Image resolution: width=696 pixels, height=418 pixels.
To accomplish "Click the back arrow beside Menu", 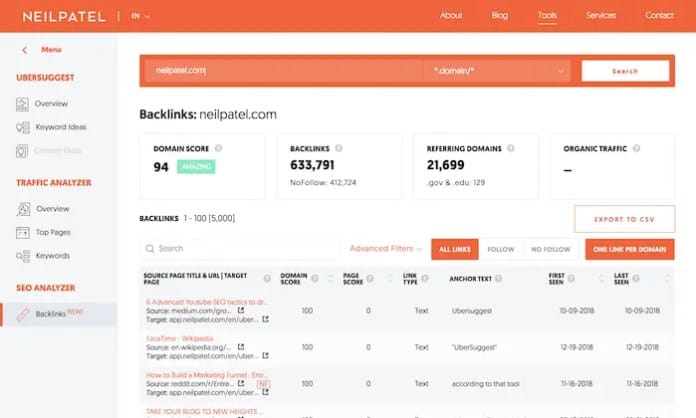I will (25, 50).
